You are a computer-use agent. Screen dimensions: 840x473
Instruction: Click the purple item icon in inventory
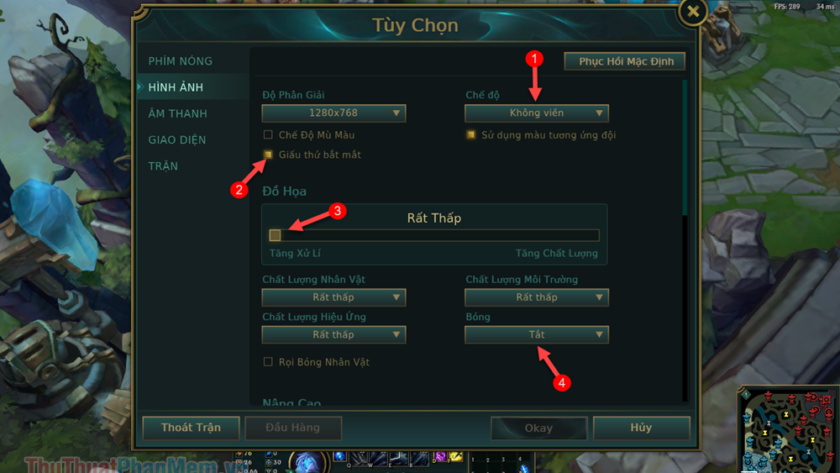(440, 456)
